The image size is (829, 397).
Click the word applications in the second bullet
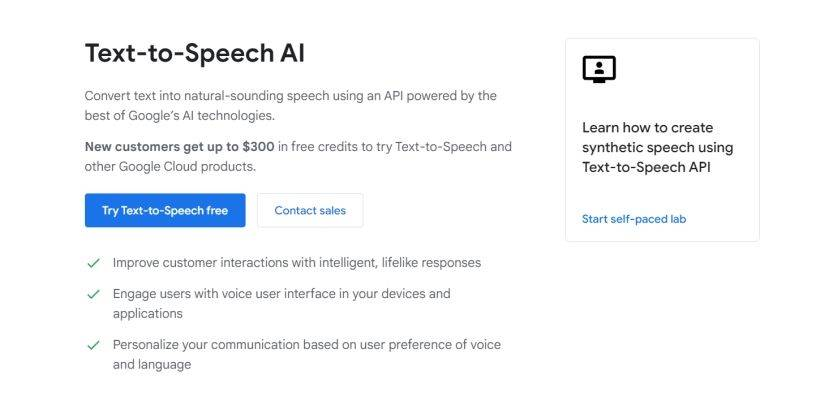[148, 313]
